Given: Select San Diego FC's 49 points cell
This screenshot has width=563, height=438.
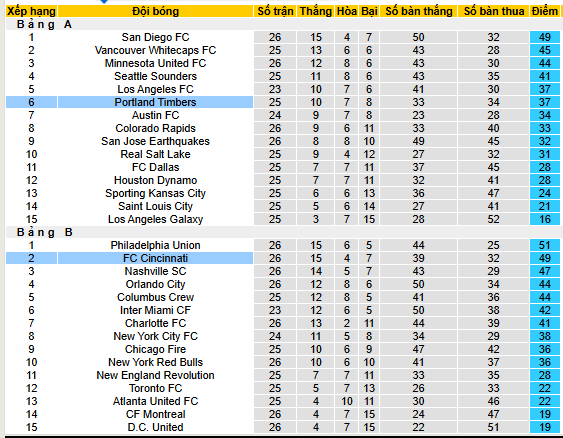Looking at the screenshot, I should [x=545, y=37].
